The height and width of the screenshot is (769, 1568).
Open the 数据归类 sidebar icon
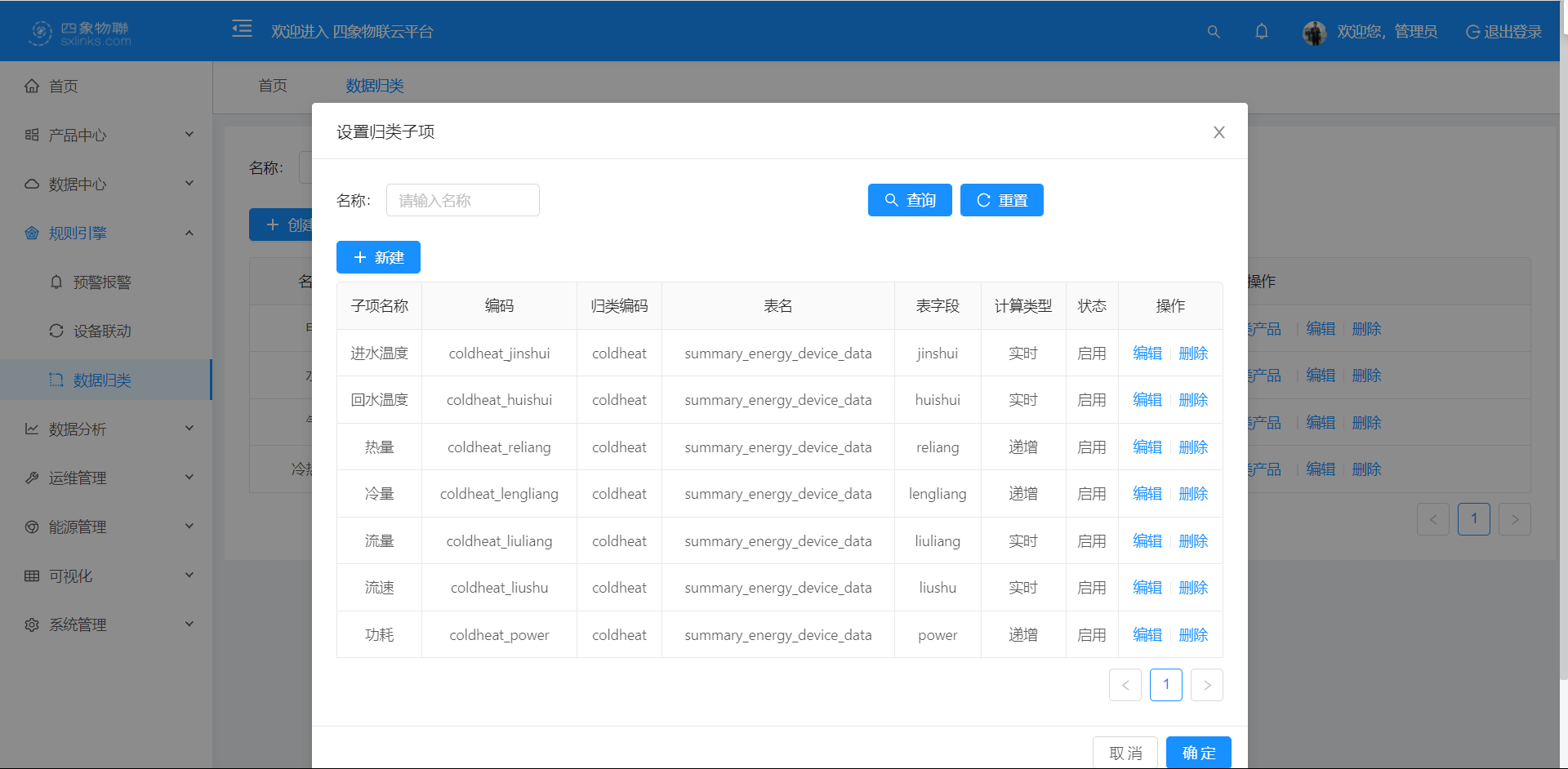56,380
